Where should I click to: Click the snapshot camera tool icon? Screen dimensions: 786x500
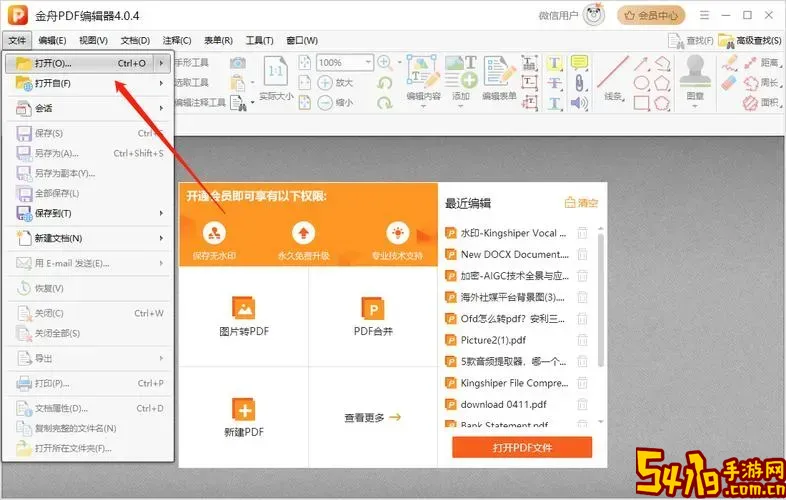[238, 63]
